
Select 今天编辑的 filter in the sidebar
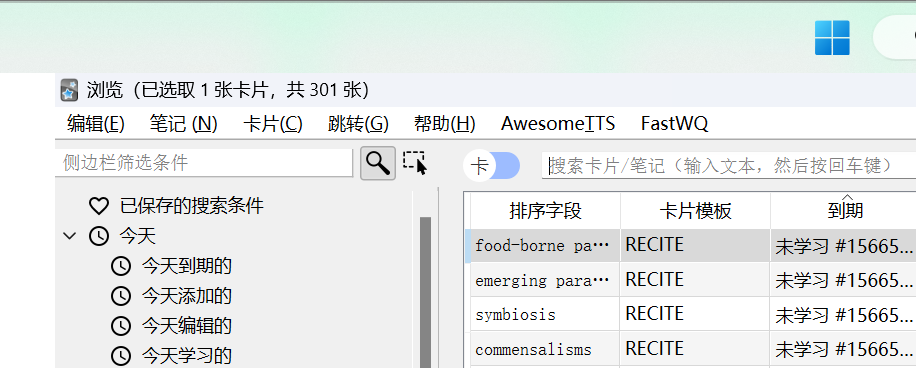coord(187,325)
